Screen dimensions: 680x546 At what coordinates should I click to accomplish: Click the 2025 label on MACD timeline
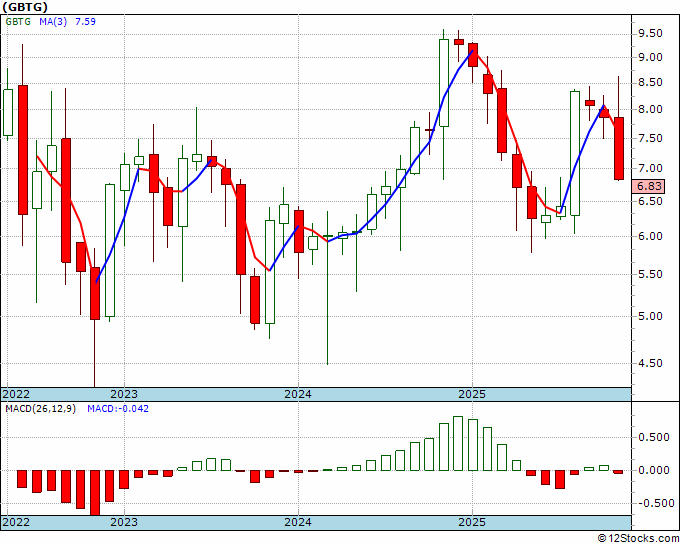point(472,522)
